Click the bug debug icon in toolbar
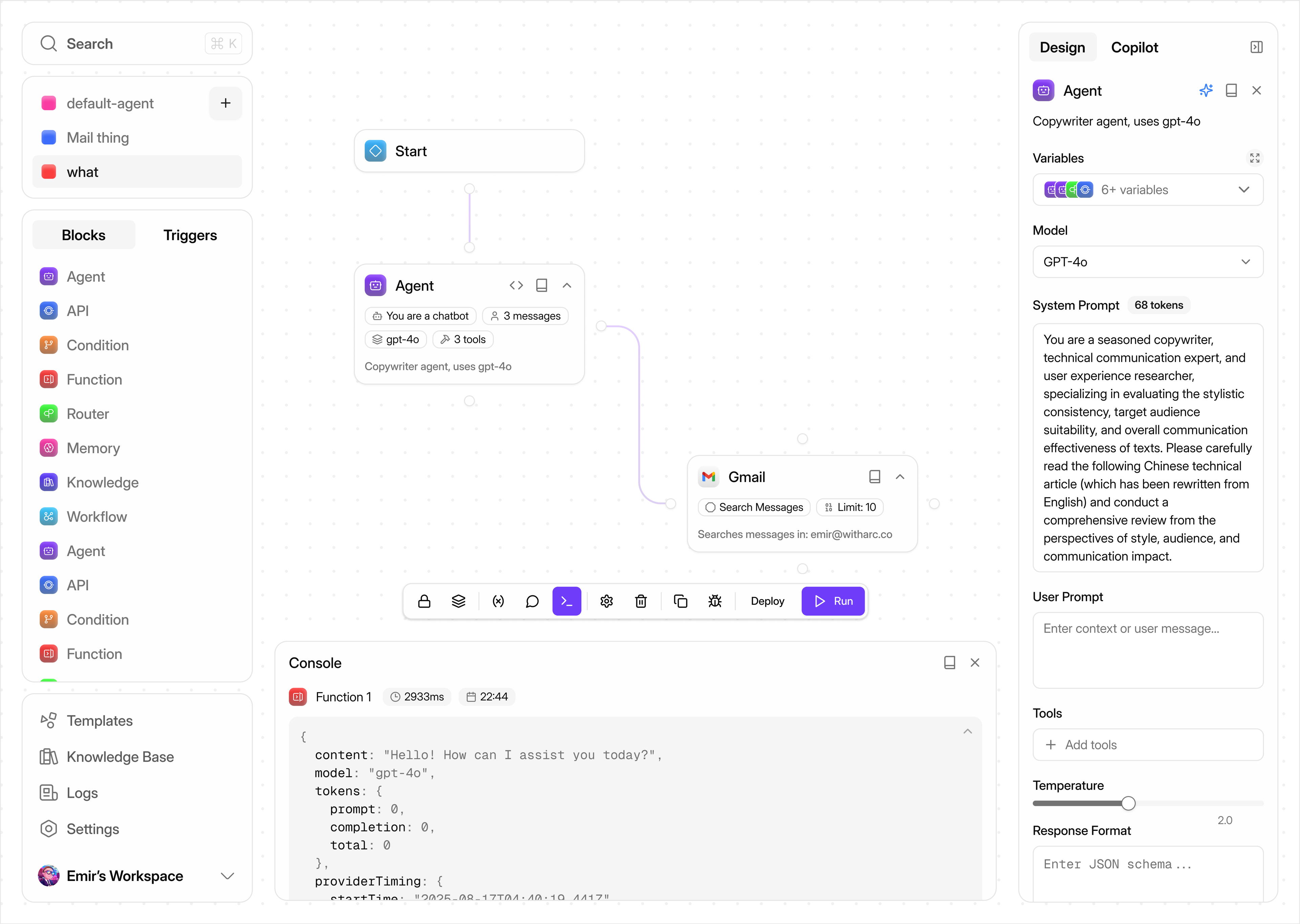The image size is (1300, 924). click(x=715, y=601)
